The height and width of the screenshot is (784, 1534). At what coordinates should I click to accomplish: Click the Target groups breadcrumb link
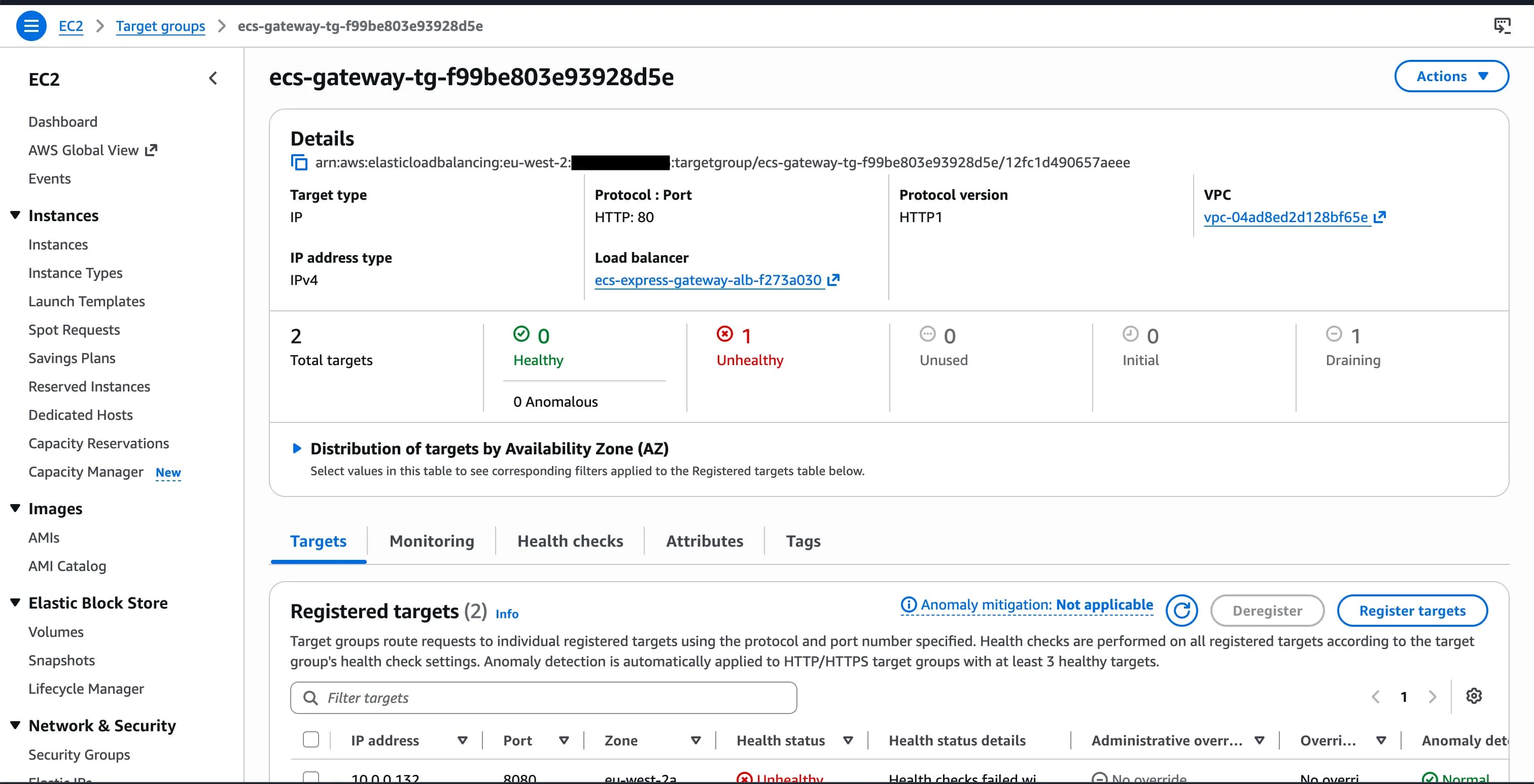pyautogui.click(x=160, y=26)
